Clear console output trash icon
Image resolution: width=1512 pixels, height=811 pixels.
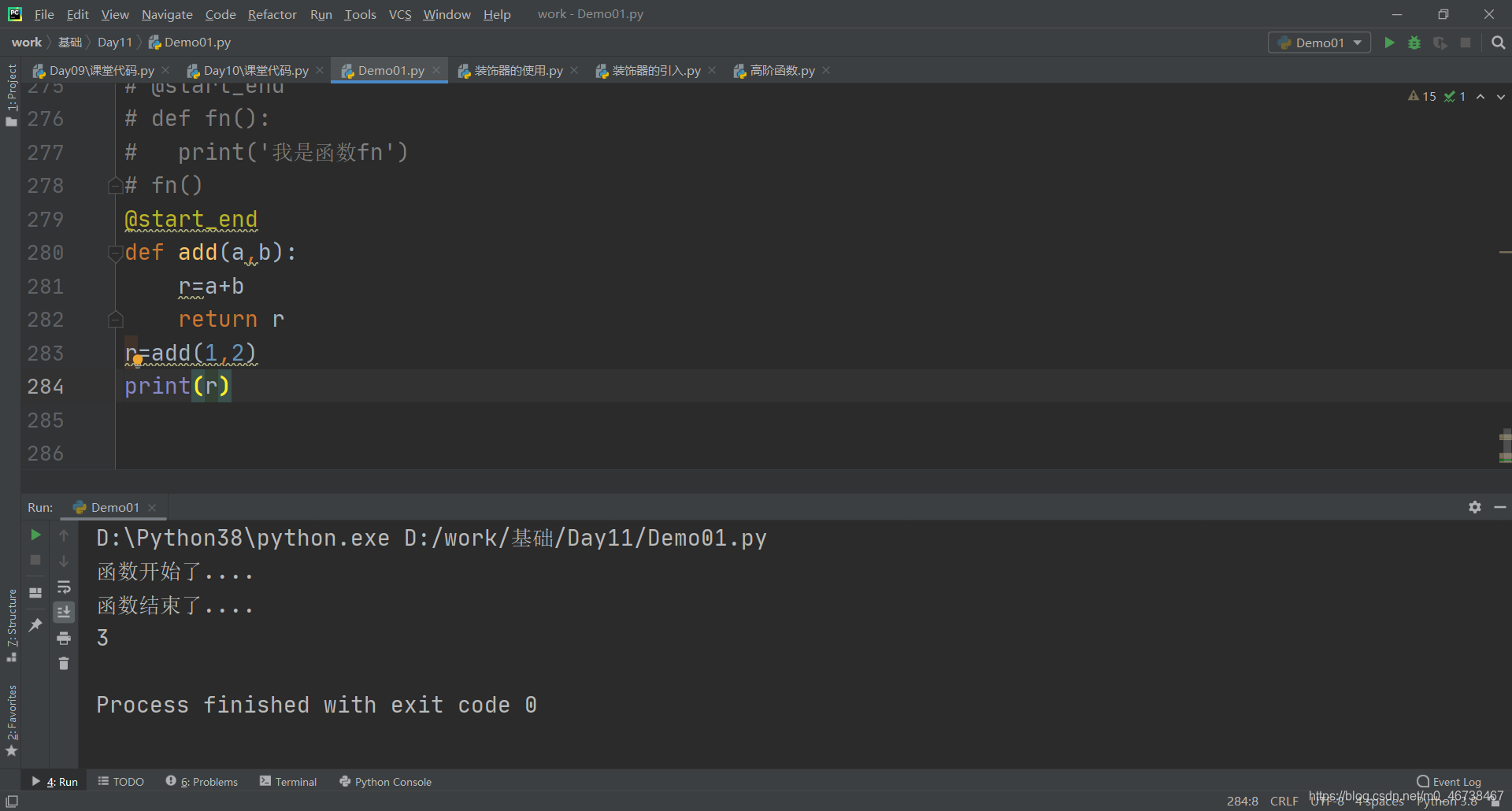[x=64, y=663]
